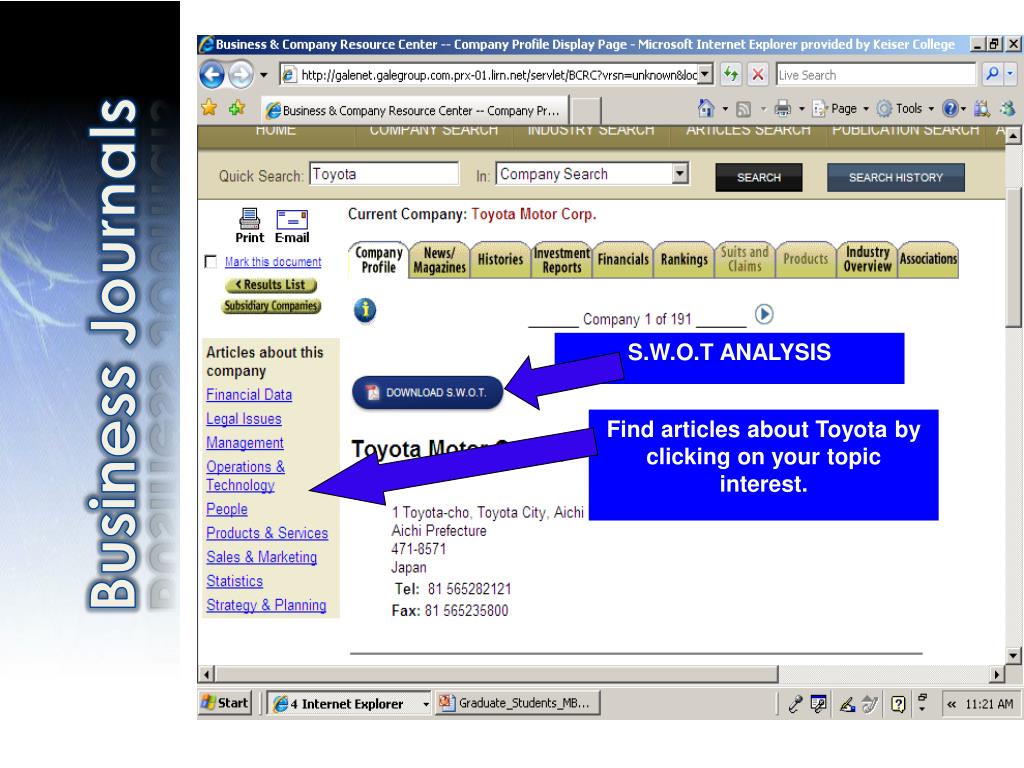Click the blue information icon
Screen dimensions: 1024x768
click(x=365, y=310)
